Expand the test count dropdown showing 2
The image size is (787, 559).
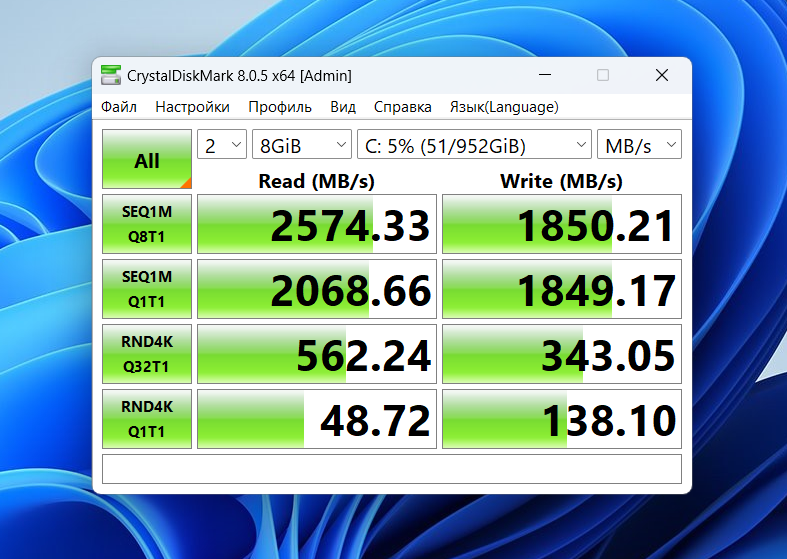pos(222,145)
